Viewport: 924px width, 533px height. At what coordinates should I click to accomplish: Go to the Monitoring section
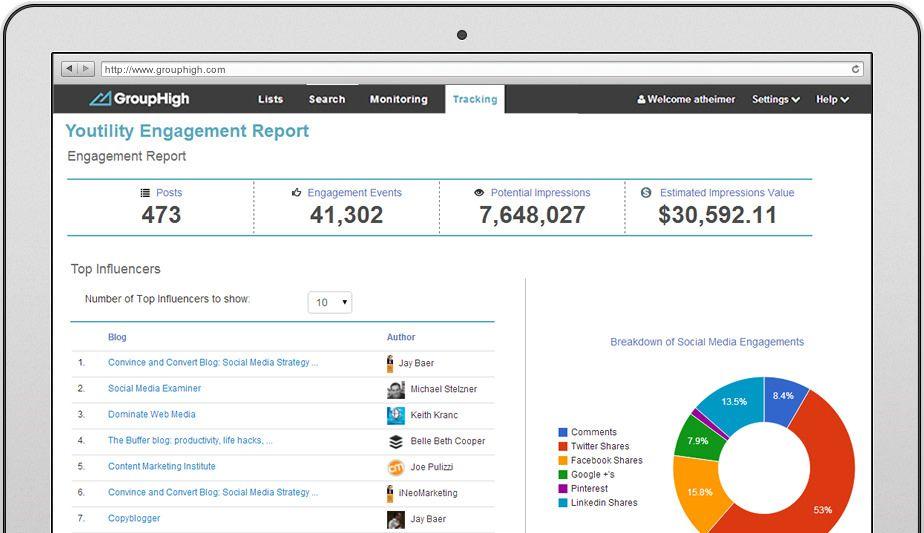coord(398,99)
